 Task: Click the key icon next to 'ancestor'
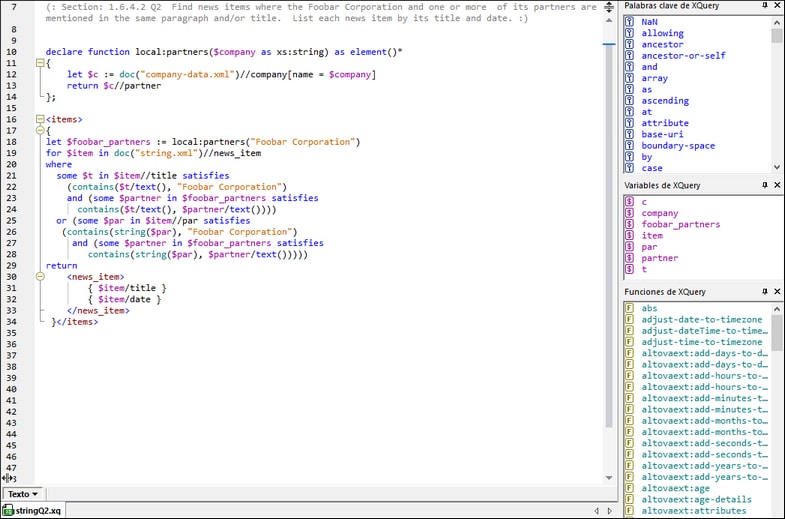[x=629, y=45]
